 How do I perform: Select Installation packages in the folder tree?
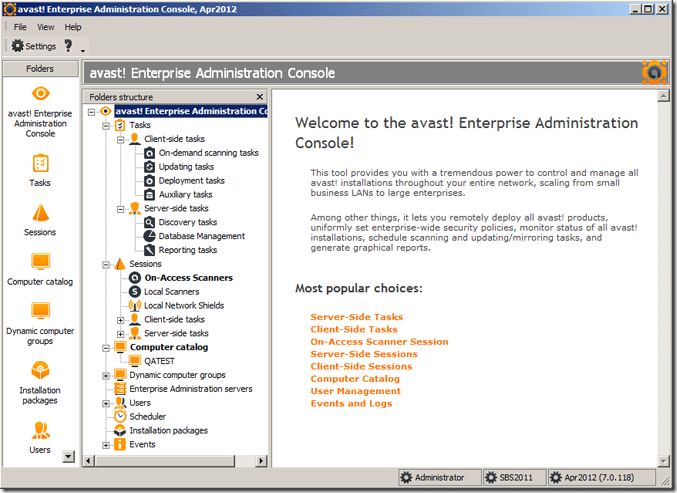pos(168,430)
